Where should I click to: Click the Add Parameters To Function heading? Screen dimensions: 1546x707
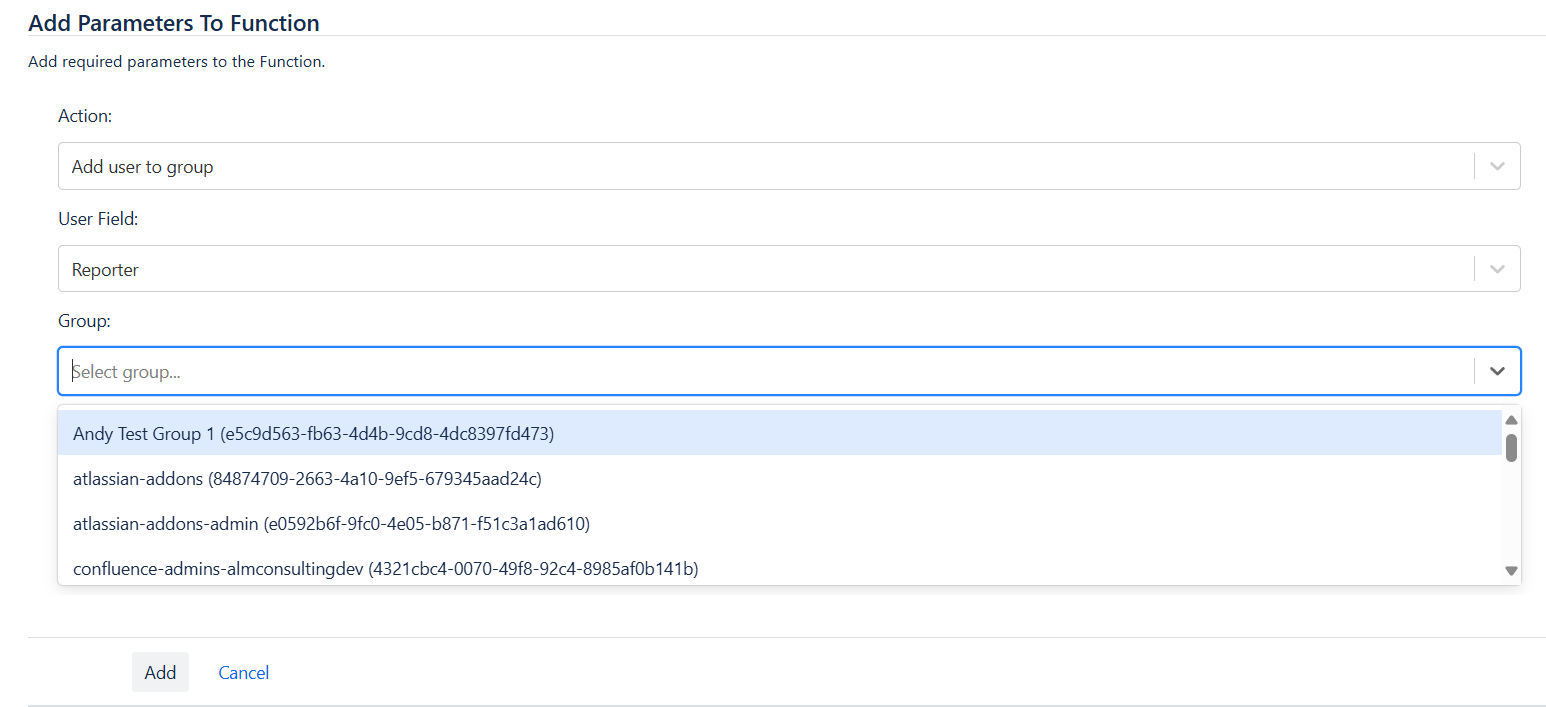tap(174, 22)
